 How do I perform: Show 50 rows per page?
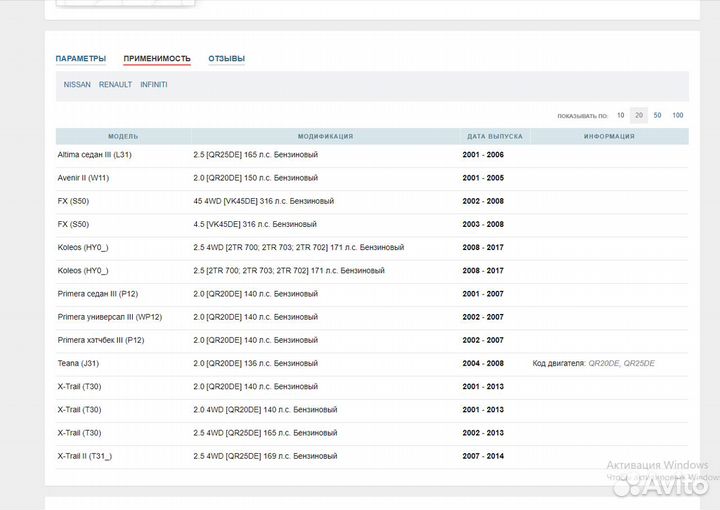click(657, 115)
